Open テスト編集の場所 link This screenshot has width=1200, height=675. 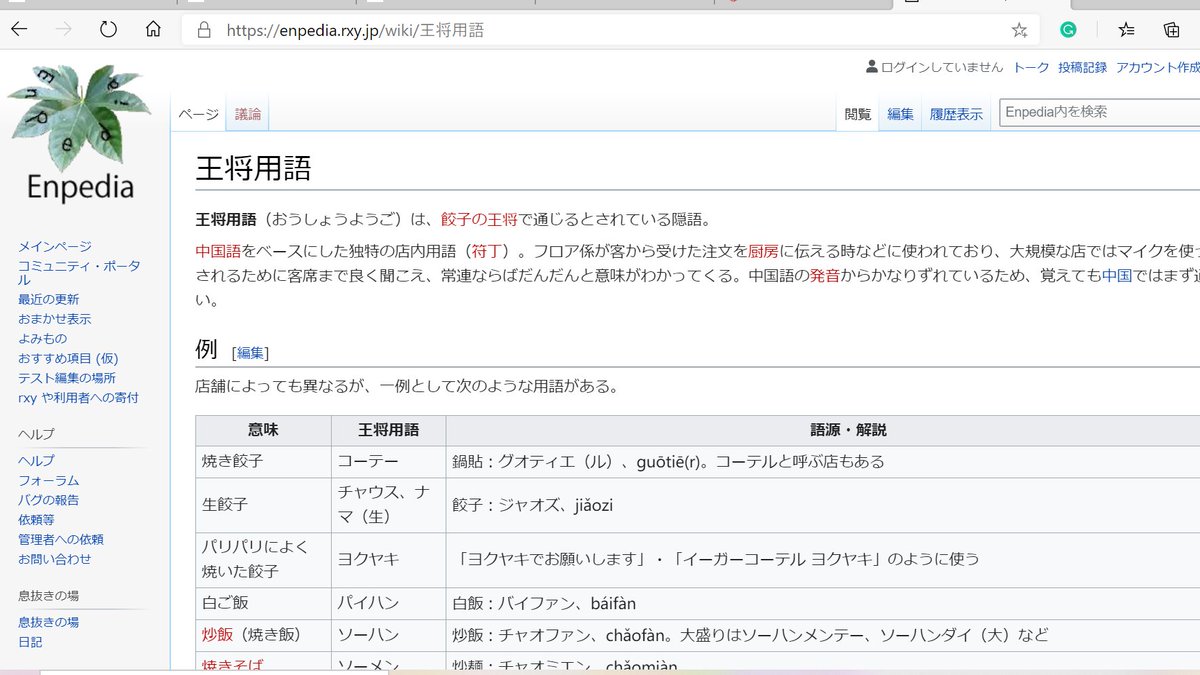pyautogui.click(x=66, y=378)
